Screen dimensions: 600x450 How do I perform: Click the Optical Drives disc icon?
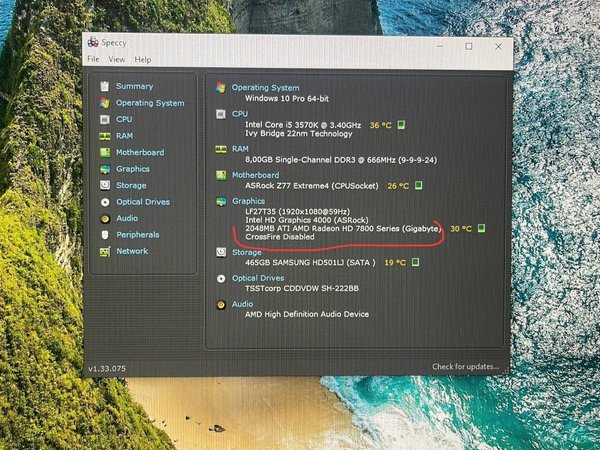tap(103, 202)
